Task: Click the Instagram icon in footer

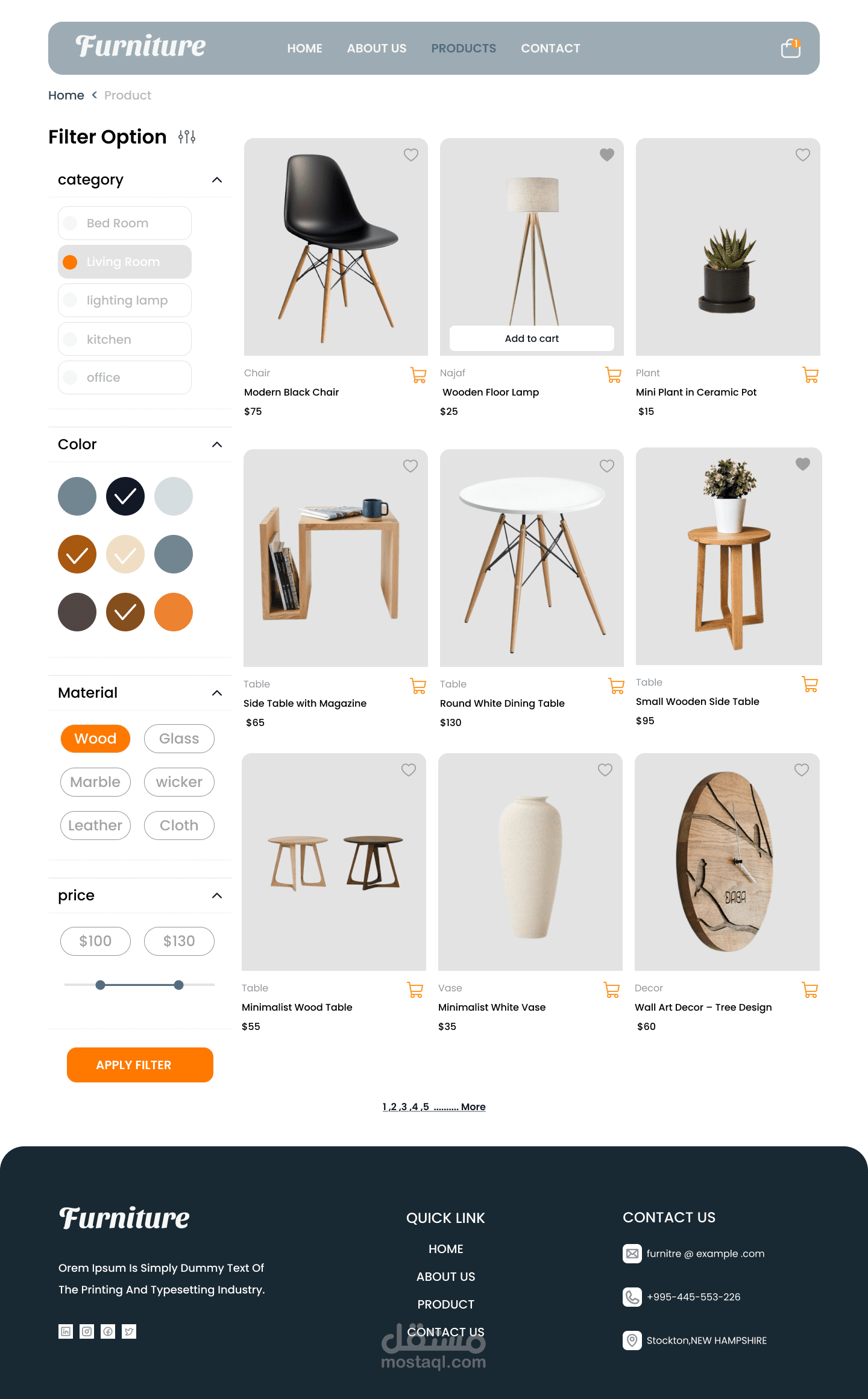Action: click(87, 1331)
